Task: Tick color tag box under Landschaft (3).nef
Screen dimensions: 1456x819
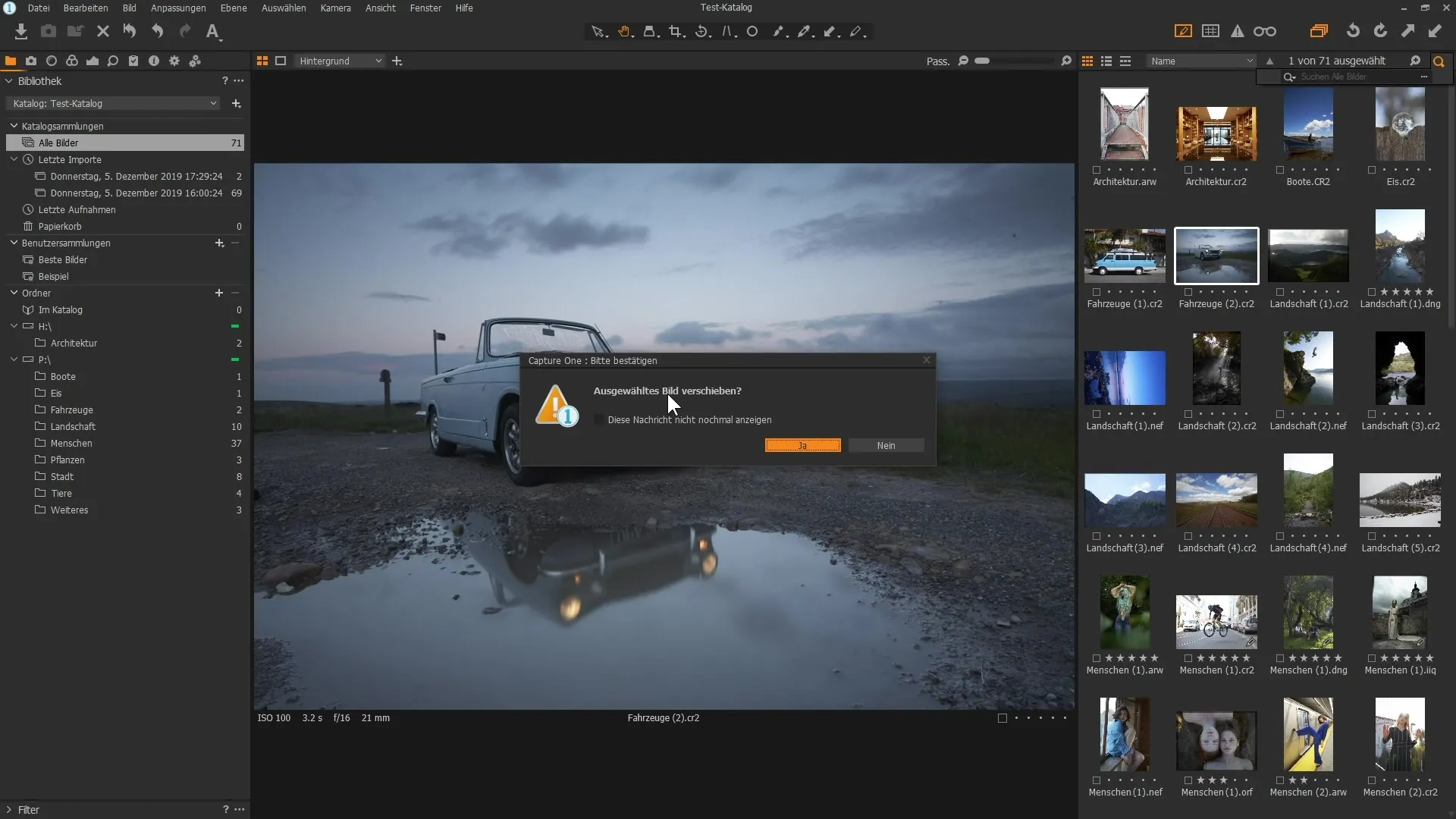Action: point(1097,536)
